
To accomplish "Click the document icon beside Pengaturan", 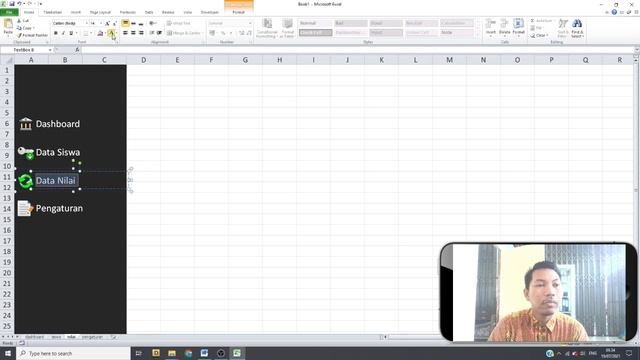I will [x=25, y=209].
